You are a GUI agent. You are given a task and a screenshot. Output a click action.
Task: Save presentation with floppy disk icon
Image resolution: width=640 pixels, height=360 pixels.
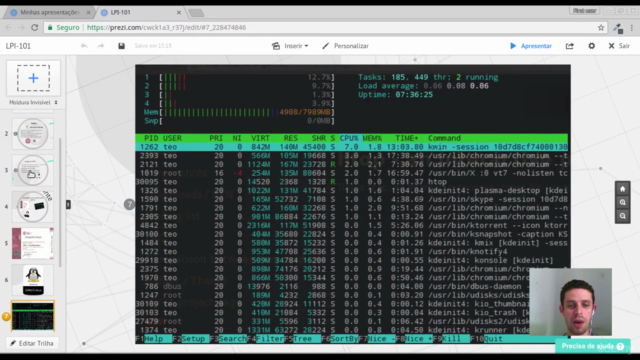[121, 46]
